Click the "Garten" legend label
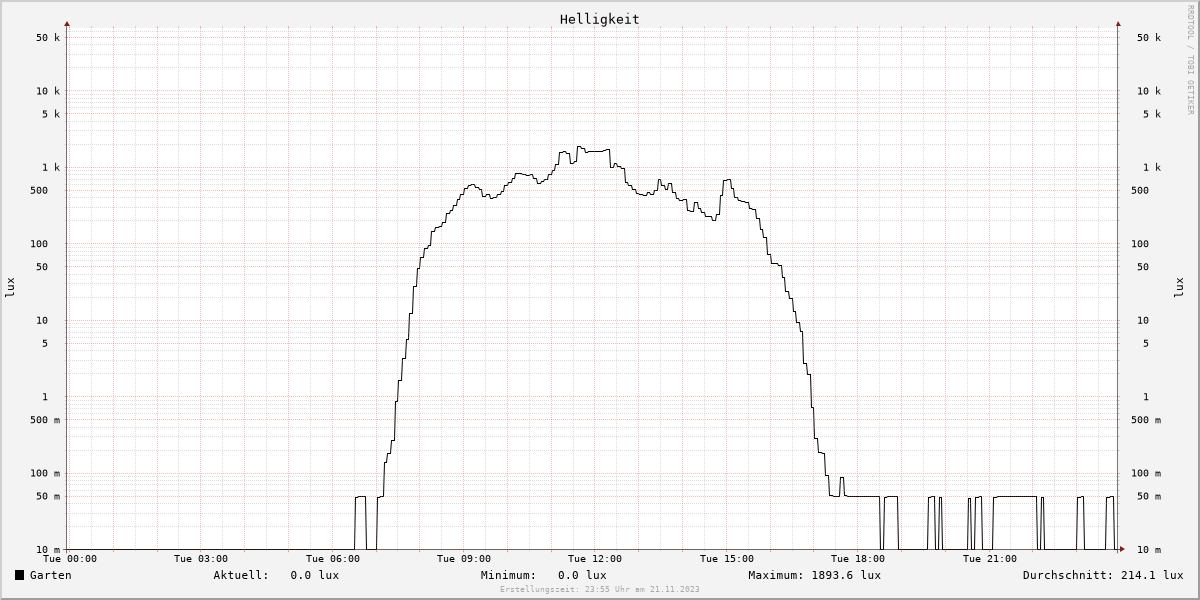The image size is (1200, 600). pyautogui.click(x=51, y=575)
